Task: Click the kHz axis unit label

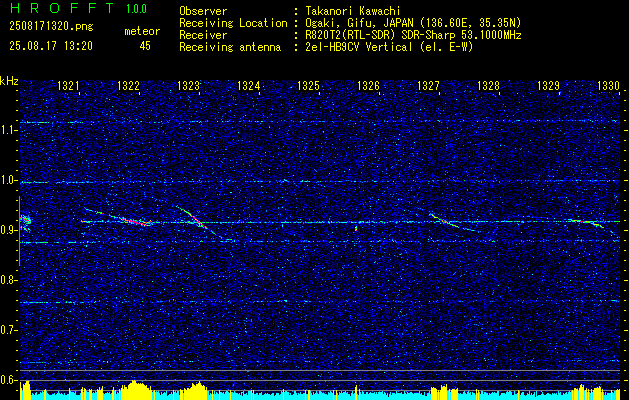Action: coord(9,81)
